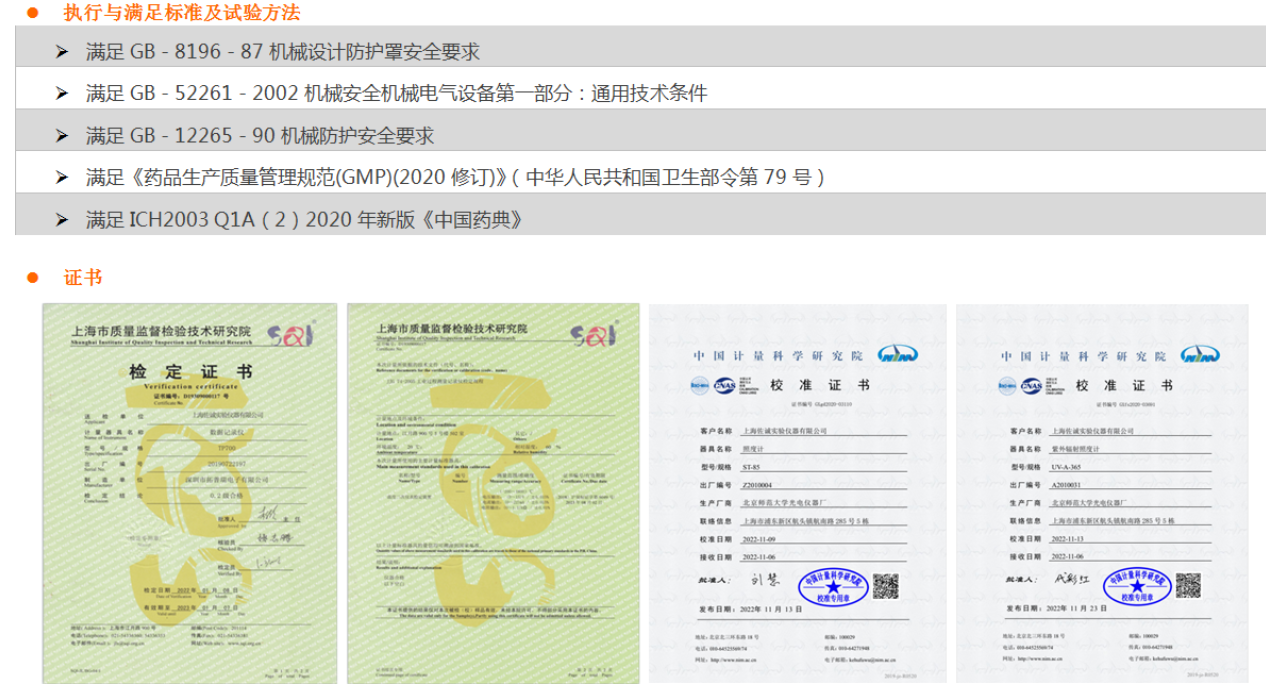Select the 执行与满足标准及试验方法 section heading
This screenshot has width=1266, height=692.
(181, 13)
